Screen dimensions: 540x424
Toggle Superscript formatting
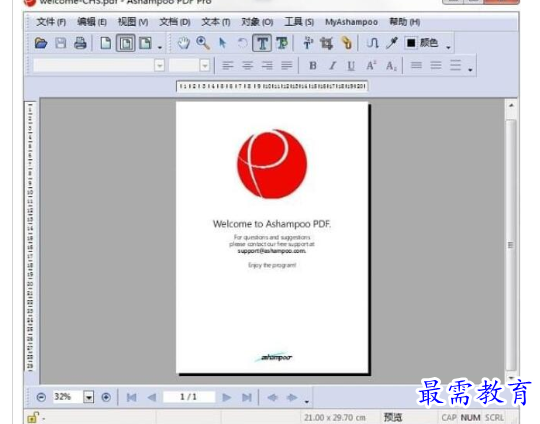click(371, 65)
